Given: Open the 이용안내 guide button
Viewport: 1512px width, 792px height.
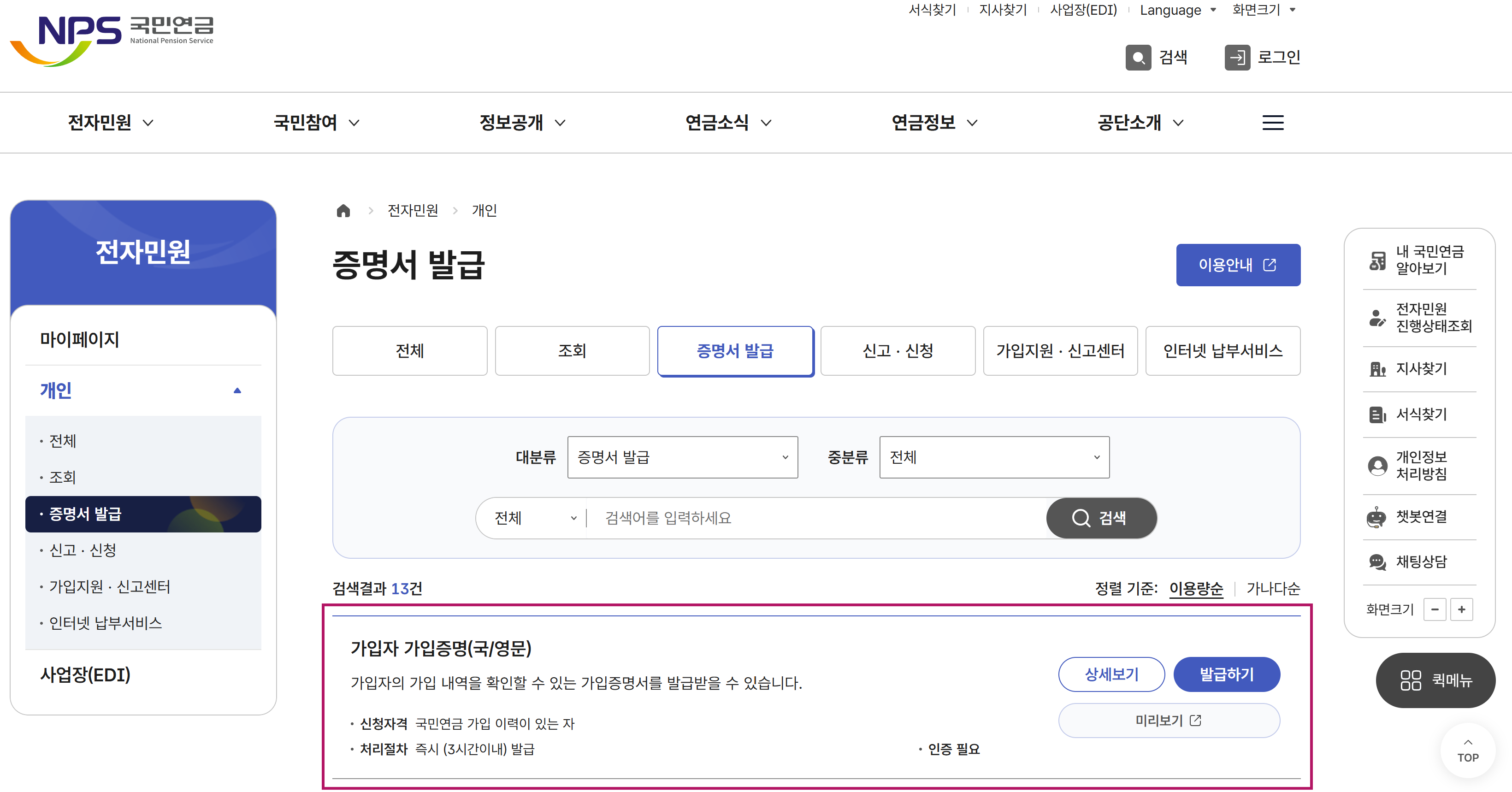Looking at the screenshot, I should (x=1238, y=265).
